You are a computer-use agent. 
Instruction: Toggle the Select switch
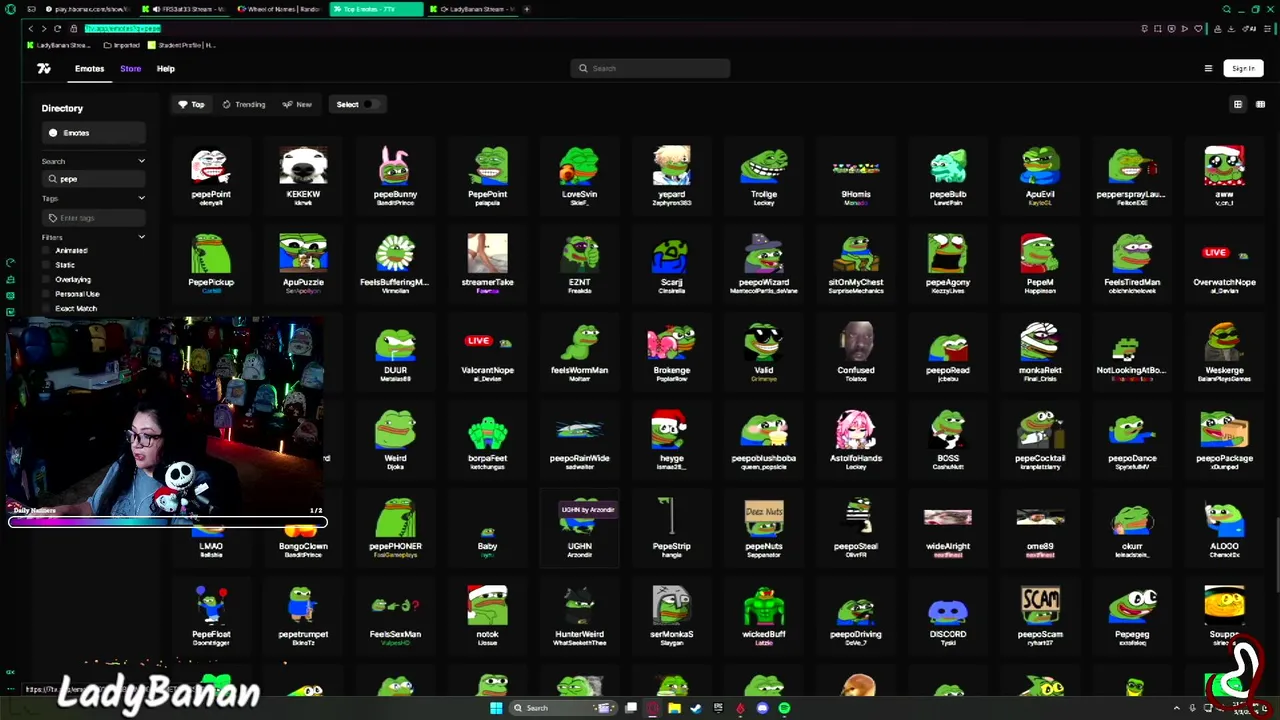click(x=369, y=104)
